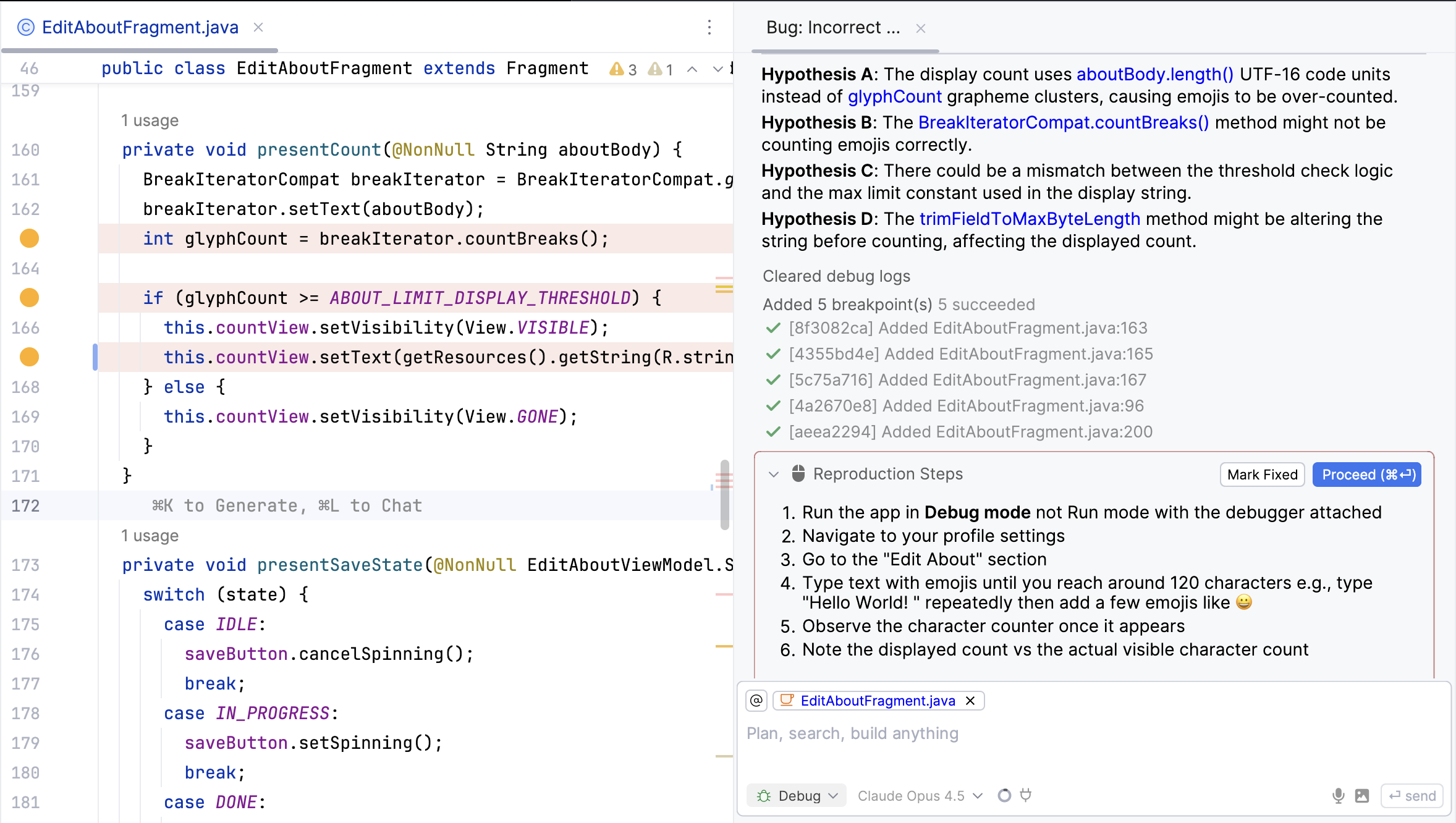The height and width of the screenshot is (823, 1456).
Task: Toggle breakpoint on ABOUT_LIMIT_DISPLAY_THRESHOLD if line
Action: (29, 298)
